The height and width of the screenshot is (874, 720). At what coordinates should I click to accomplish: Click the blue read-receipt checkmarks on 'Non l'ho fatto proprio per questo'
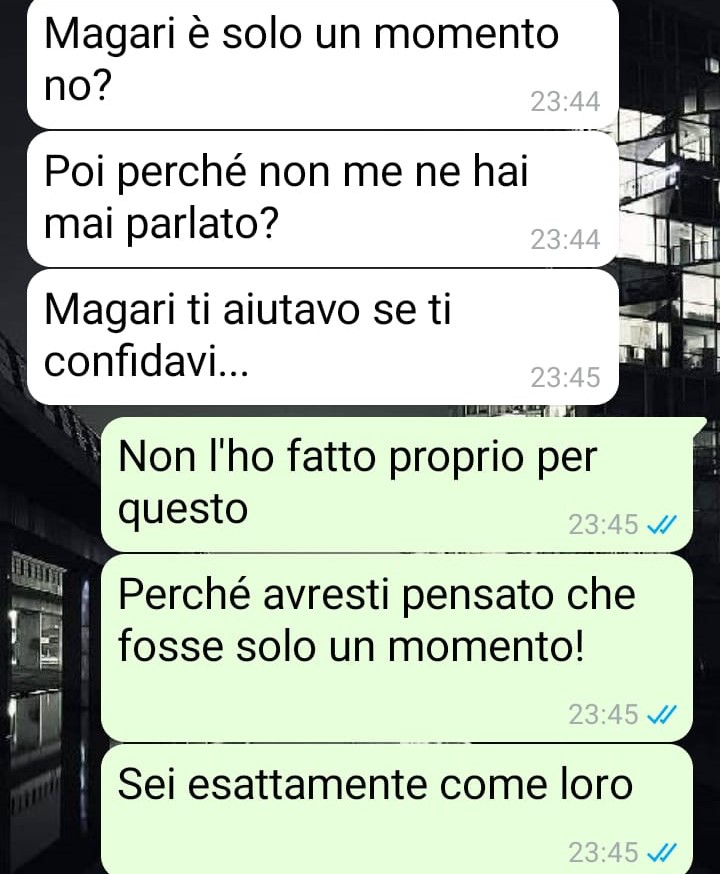click(x=661, y=525)
